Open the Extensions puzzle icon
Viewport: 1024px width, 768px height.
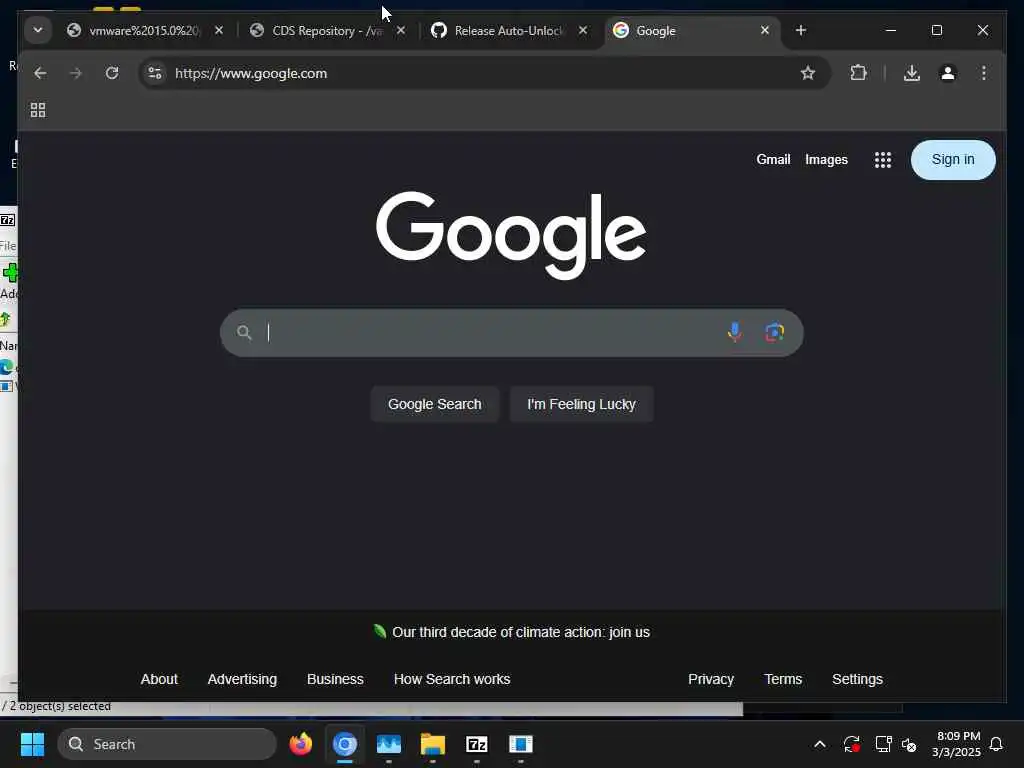tap(858, 73)
